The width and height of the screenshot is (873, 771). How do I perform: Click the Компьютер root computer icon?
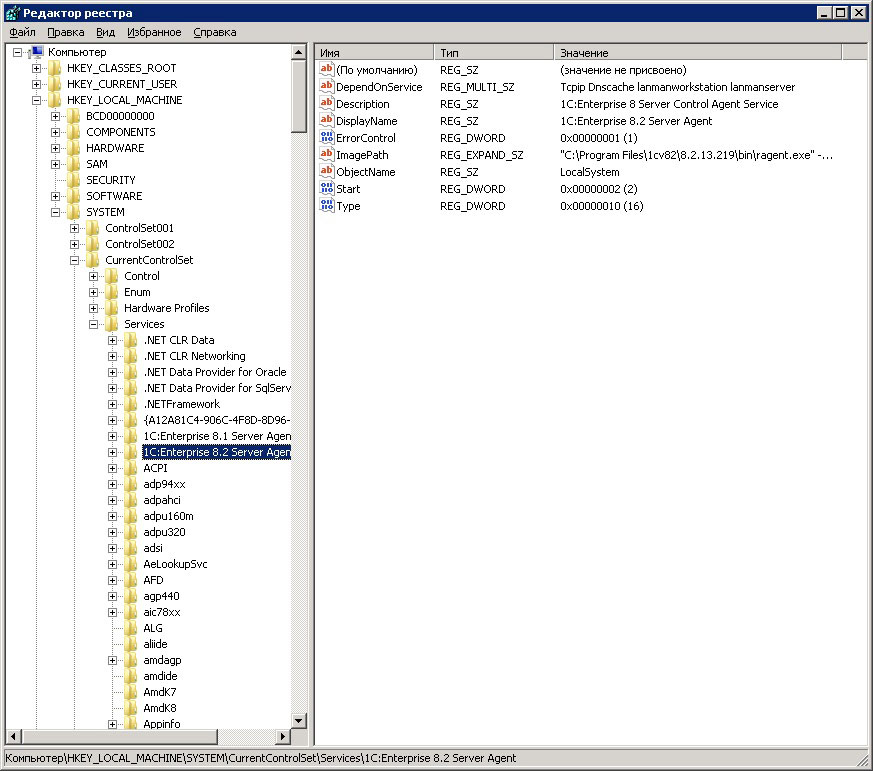pos(36,52)
